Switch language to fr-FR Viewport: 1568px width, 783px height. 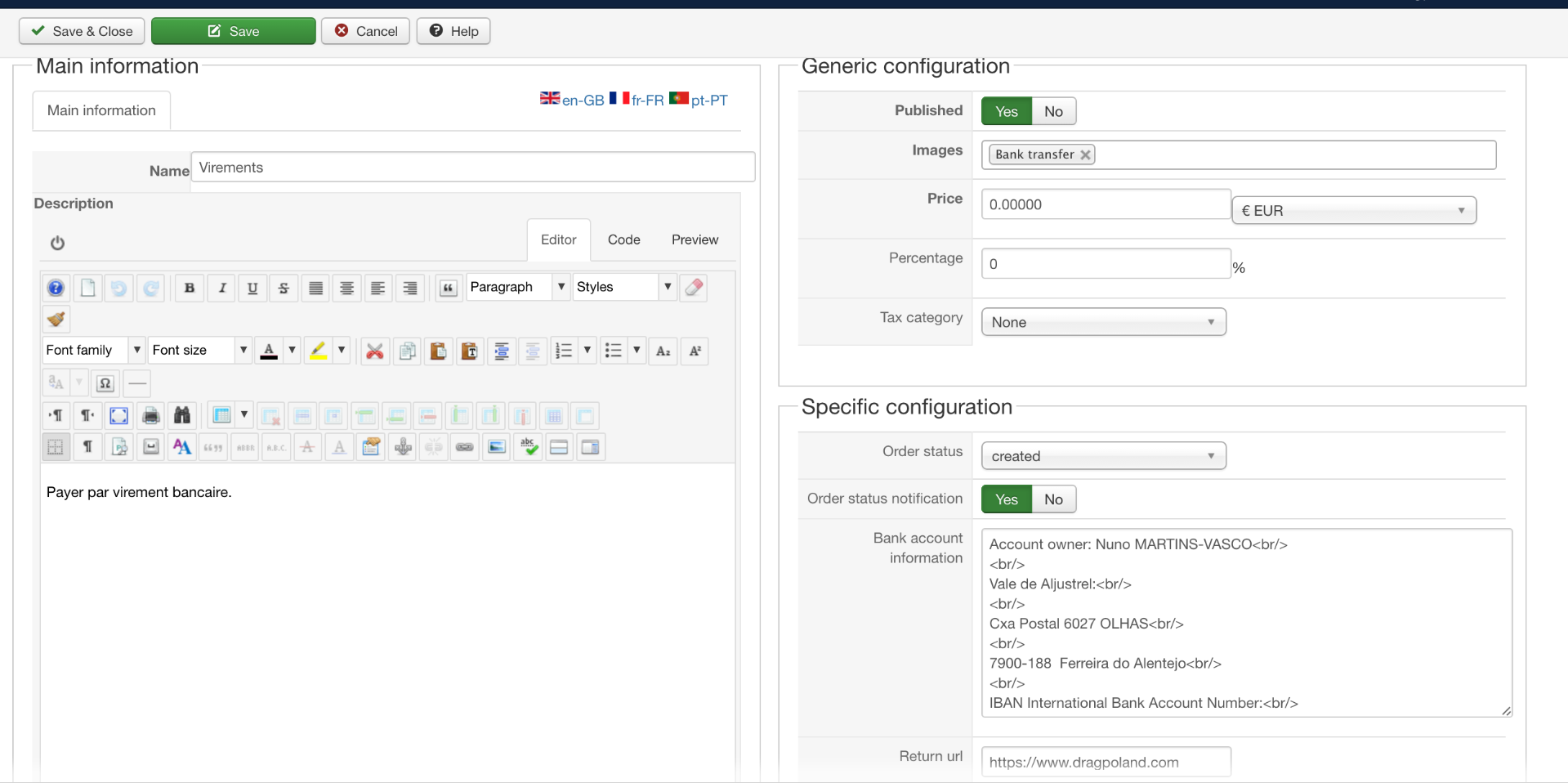pyautogui.click(x=637, y=100)
